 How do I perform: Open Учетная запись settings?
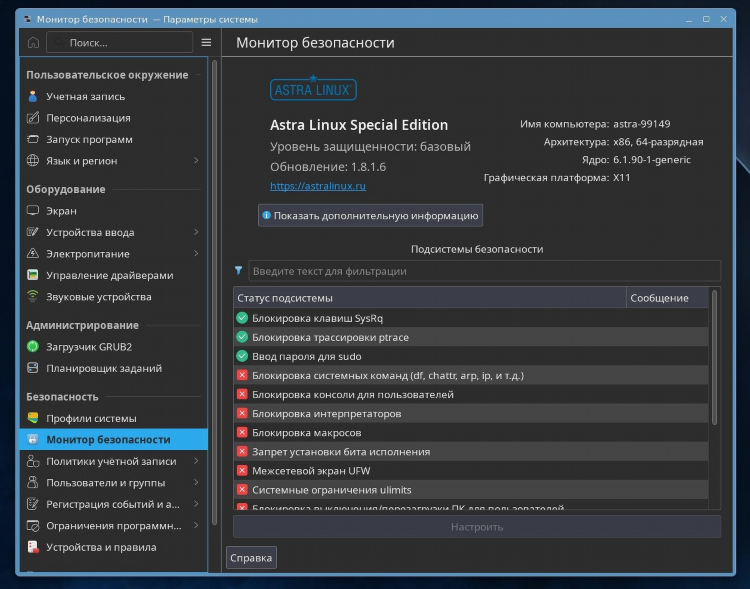pos(114,97)
